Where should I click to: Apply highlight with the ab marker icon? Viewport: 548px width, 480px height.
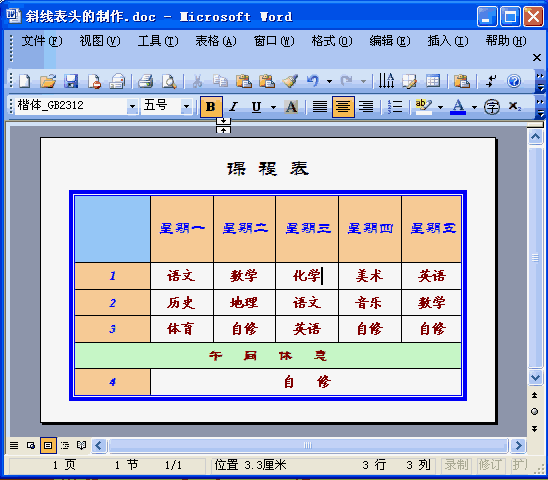click(424, 107)
